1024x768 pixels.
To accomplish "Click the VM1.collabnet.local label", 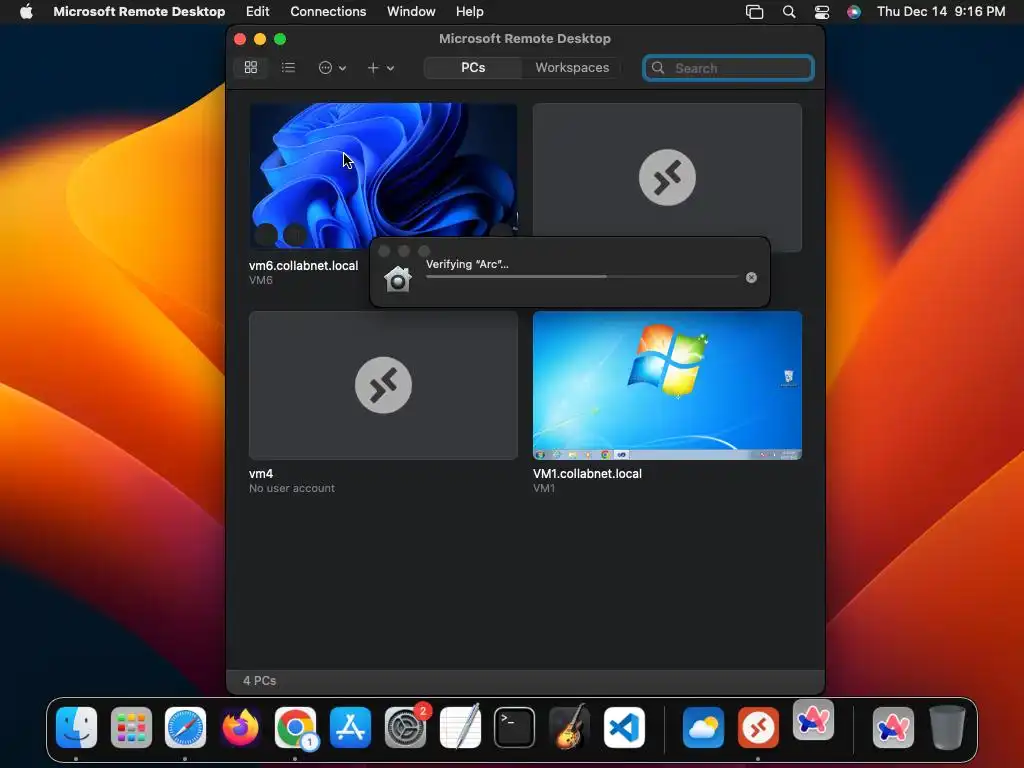I will tap(587, 473).
